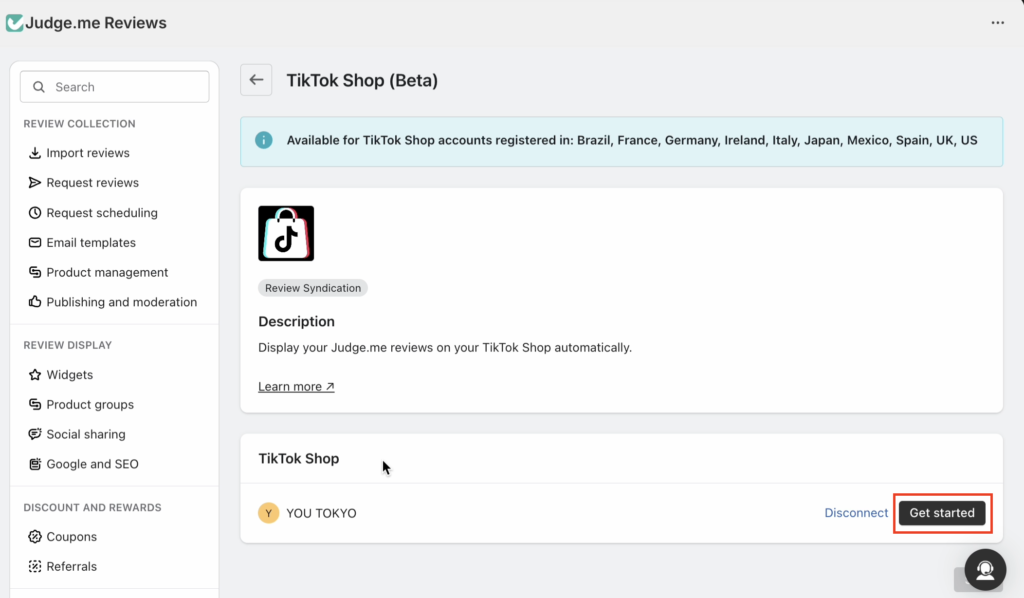Open Product management in the sidebar

tap(107, 272)
